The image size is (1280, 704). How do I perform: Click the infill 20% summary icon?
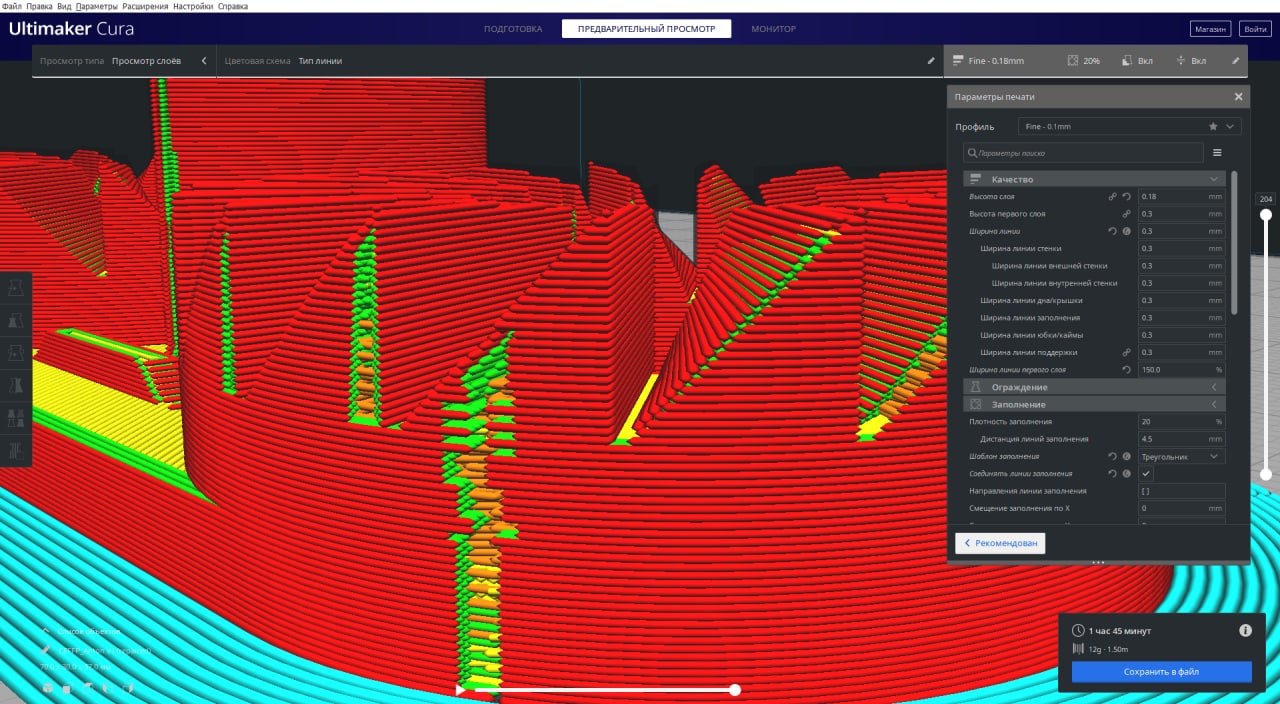[x=1073, y=61]
